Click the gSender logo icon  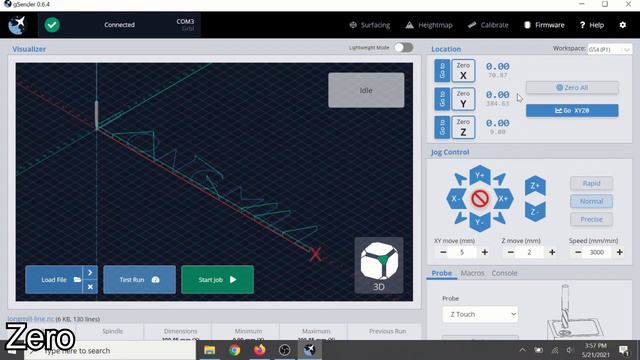[17, 25]
